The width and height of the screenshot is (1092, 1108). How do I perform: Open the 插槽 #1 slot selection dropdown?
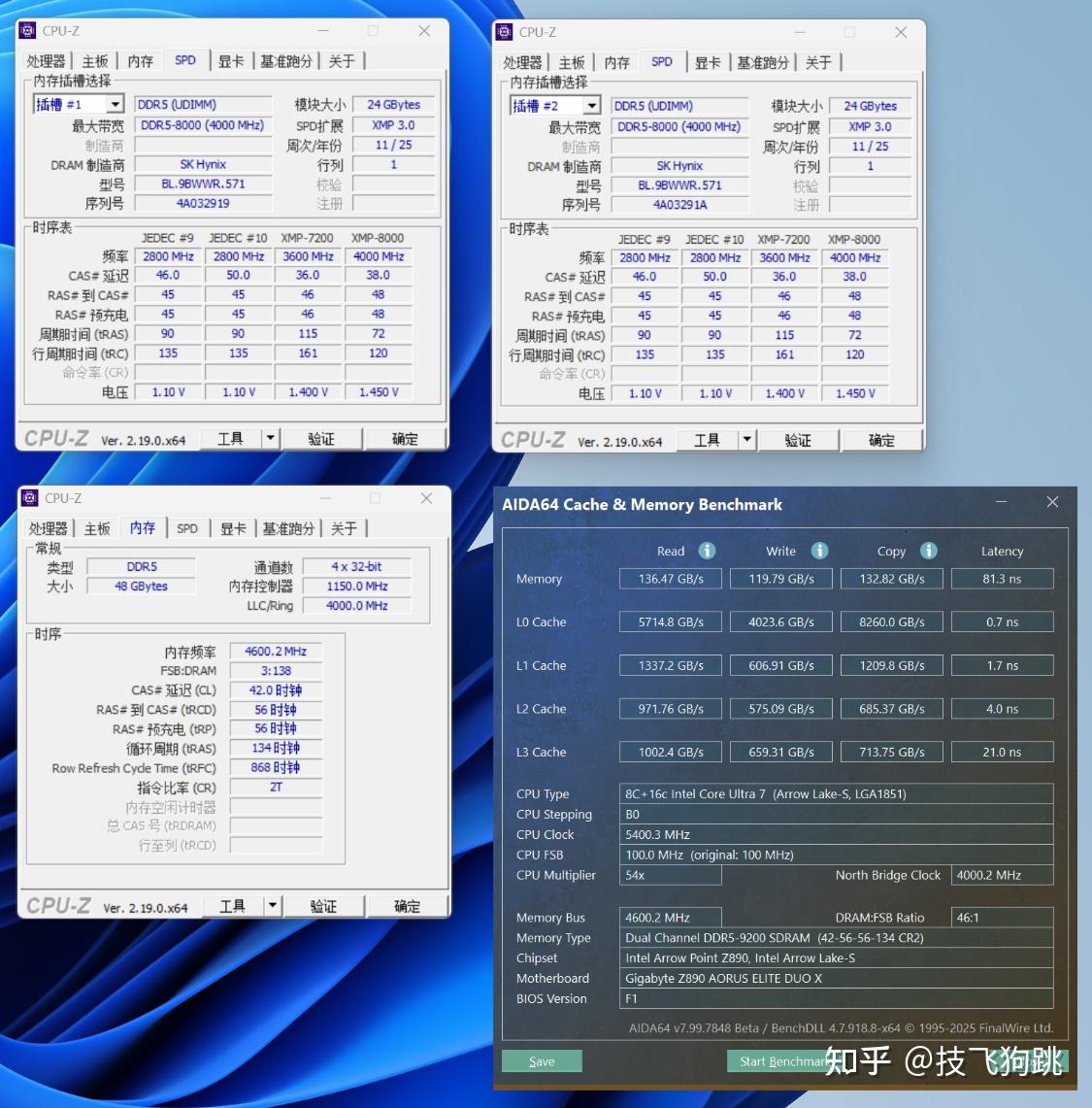[115, 105]
